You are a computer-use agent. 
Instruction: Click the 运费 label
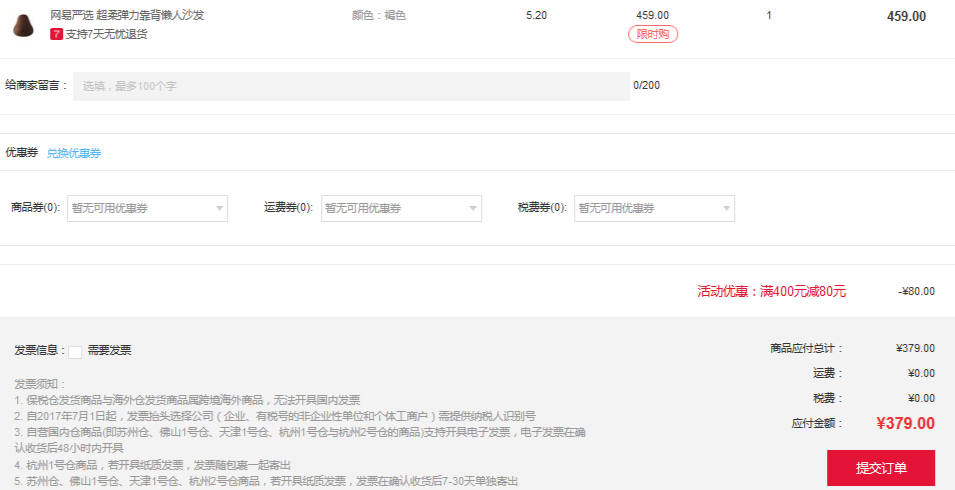coord(828,373)
